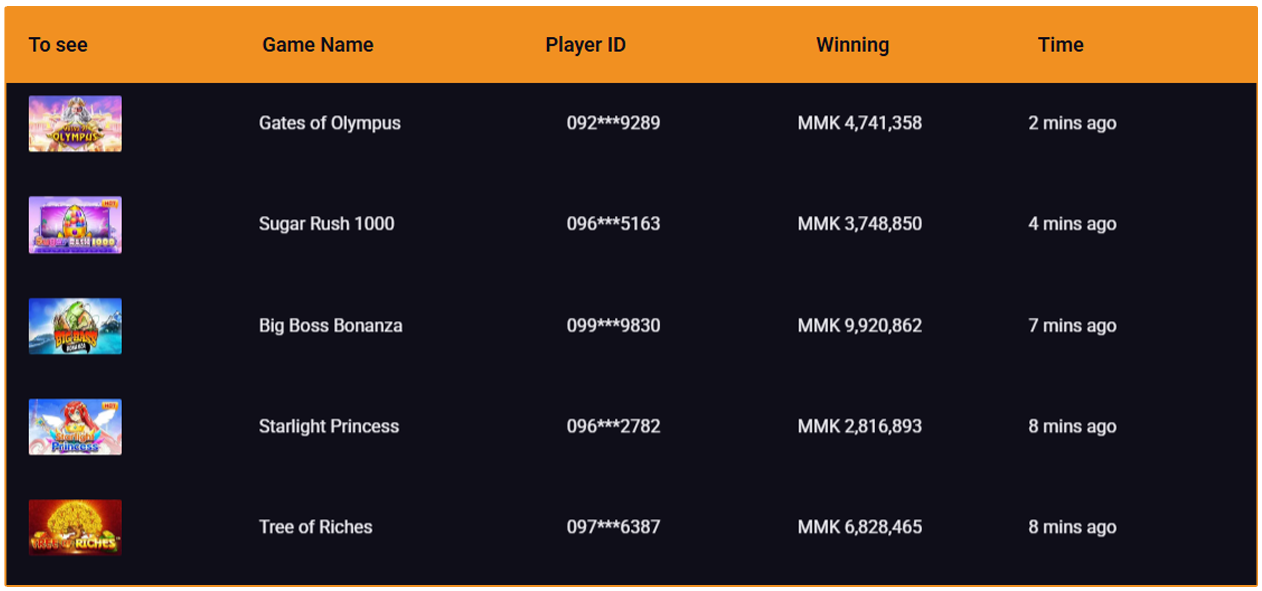Click the Sugar Rush 1000 game name
Screen dimensions: 1262x591
pos(326,224)
